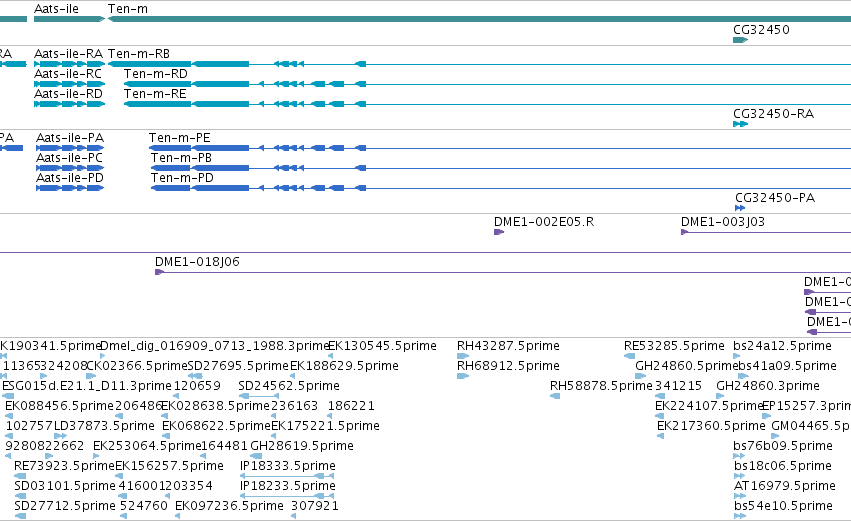
Task: Select the DME1-018J06 clone label
Action: click(x=197, y=262)
